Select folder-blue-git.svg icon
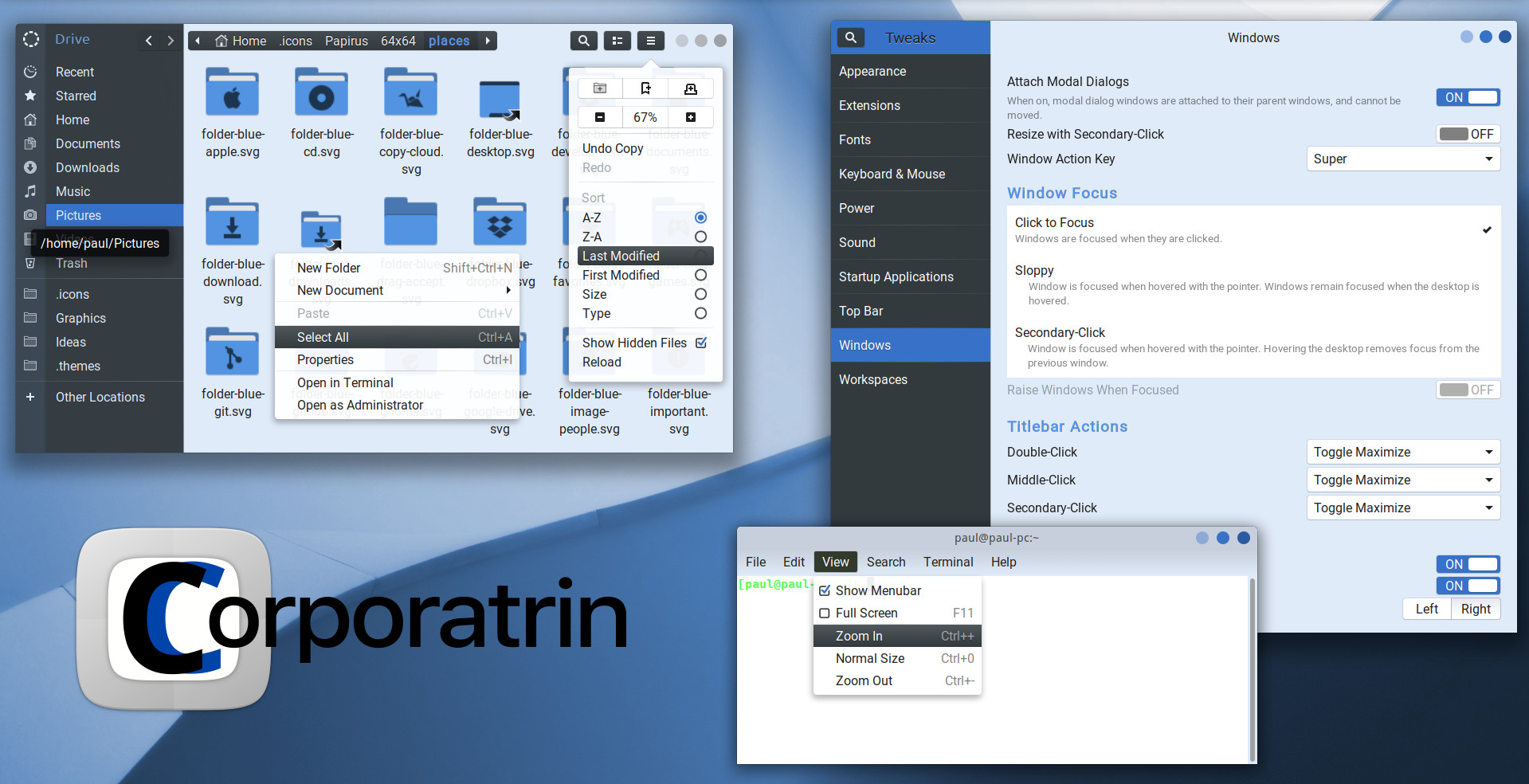The width and height of the screenshot is (1529, 784). click(232, 351)
